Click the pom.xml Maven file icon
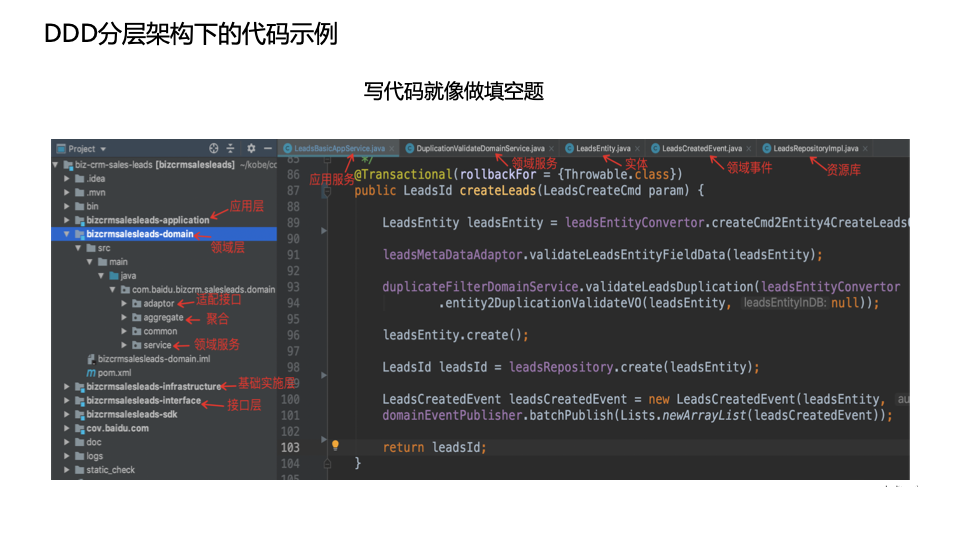The width and height of the screenshot is (960, 540). point(91,373)
